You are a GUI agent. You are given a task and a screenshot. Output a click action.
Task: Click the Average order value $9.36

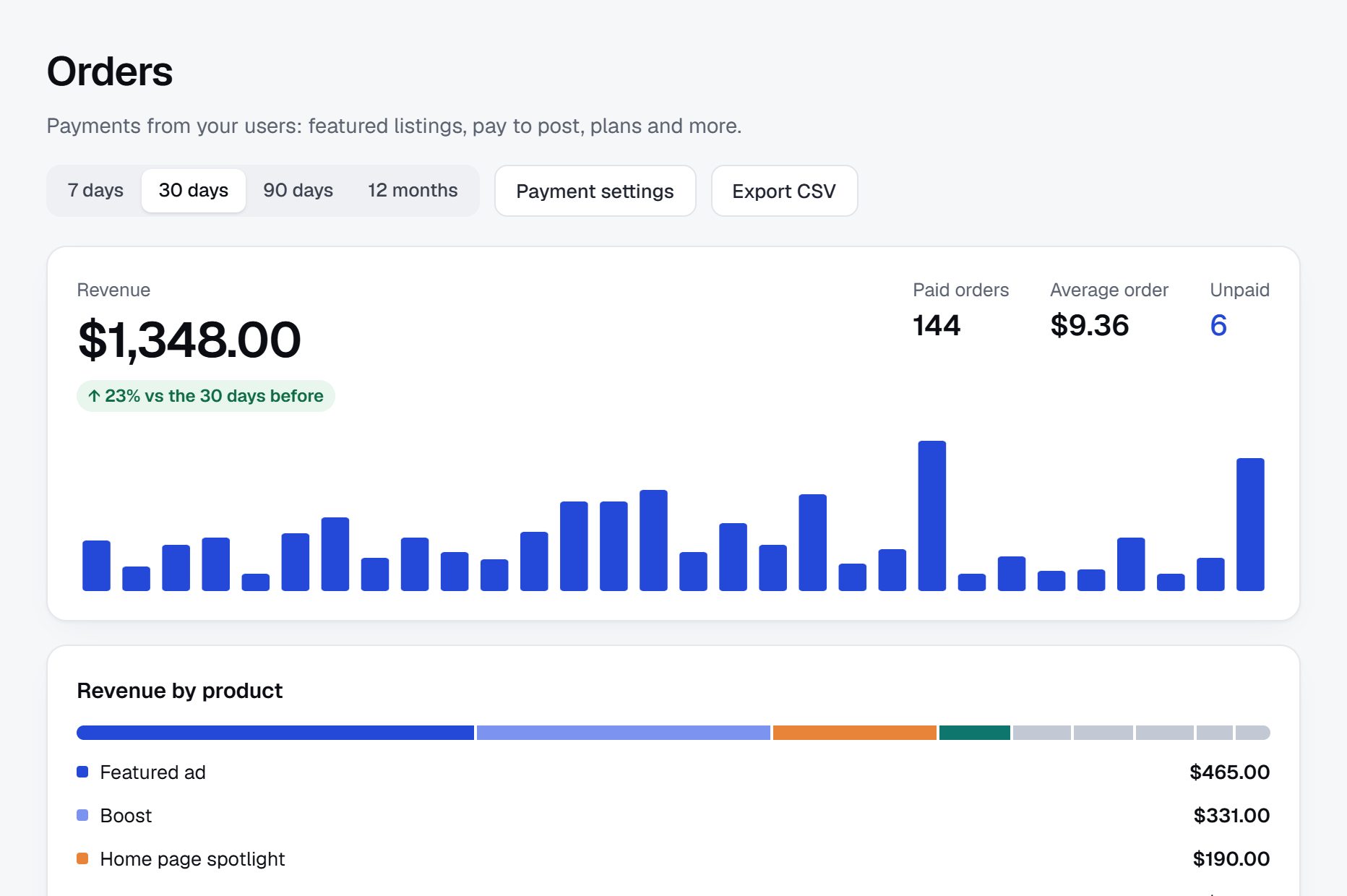click(x=1090, y=325)
